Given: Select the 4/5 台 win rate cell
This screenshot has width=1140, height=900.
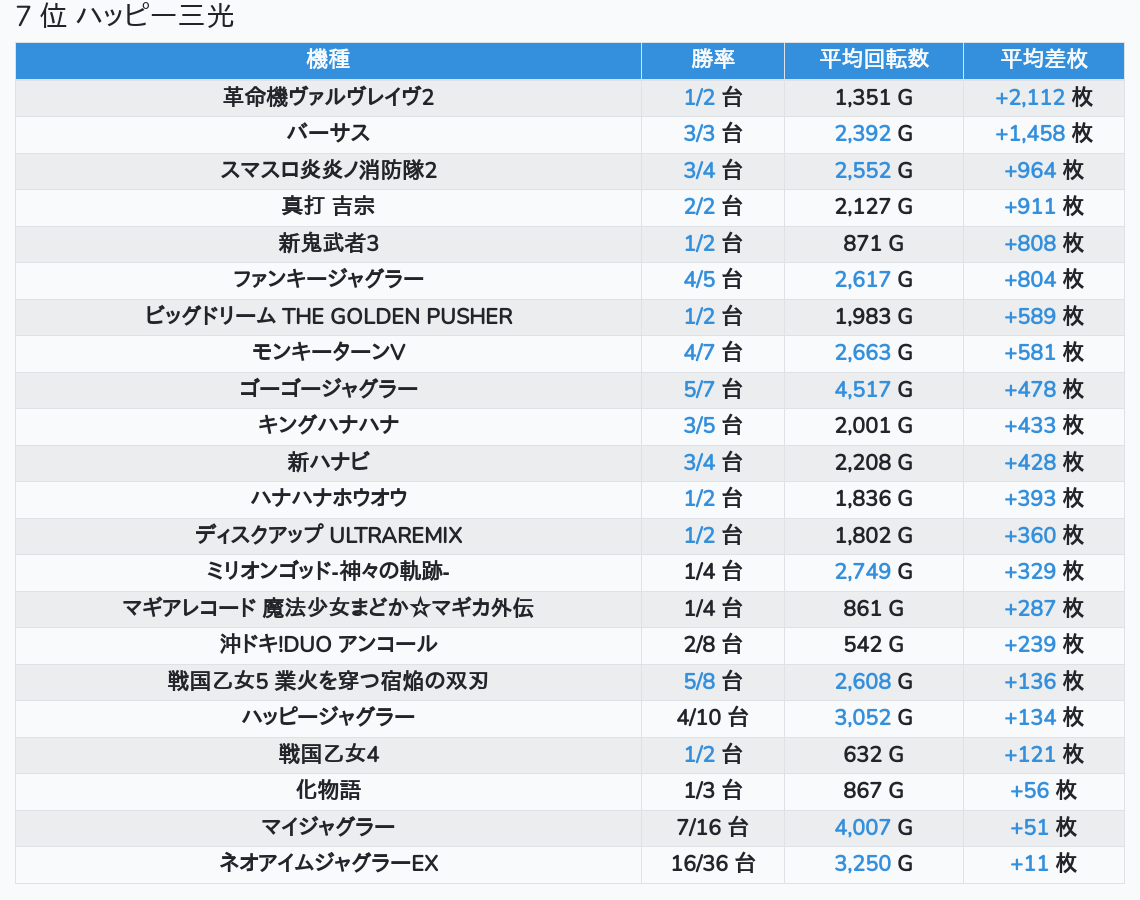Looking at the screenshot, I should point(712,280).
